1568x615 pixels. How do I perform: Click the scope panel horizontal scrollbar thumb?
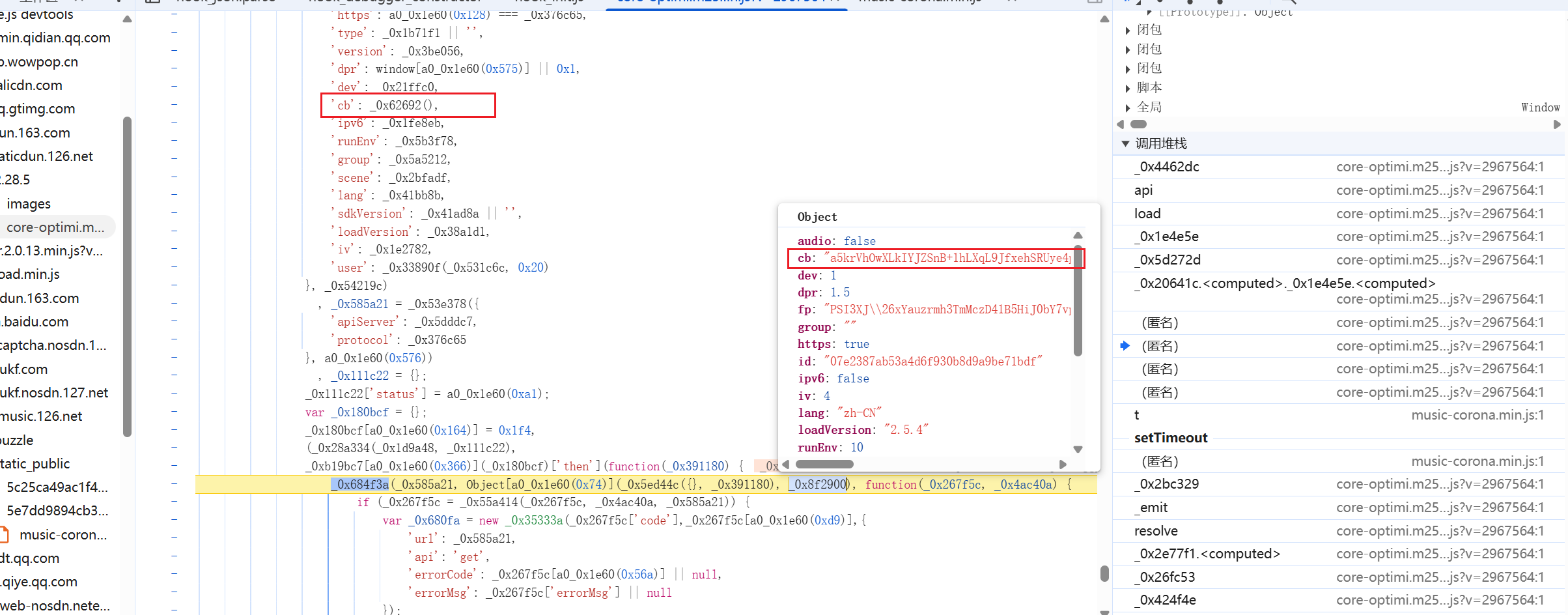(1138, 124)
